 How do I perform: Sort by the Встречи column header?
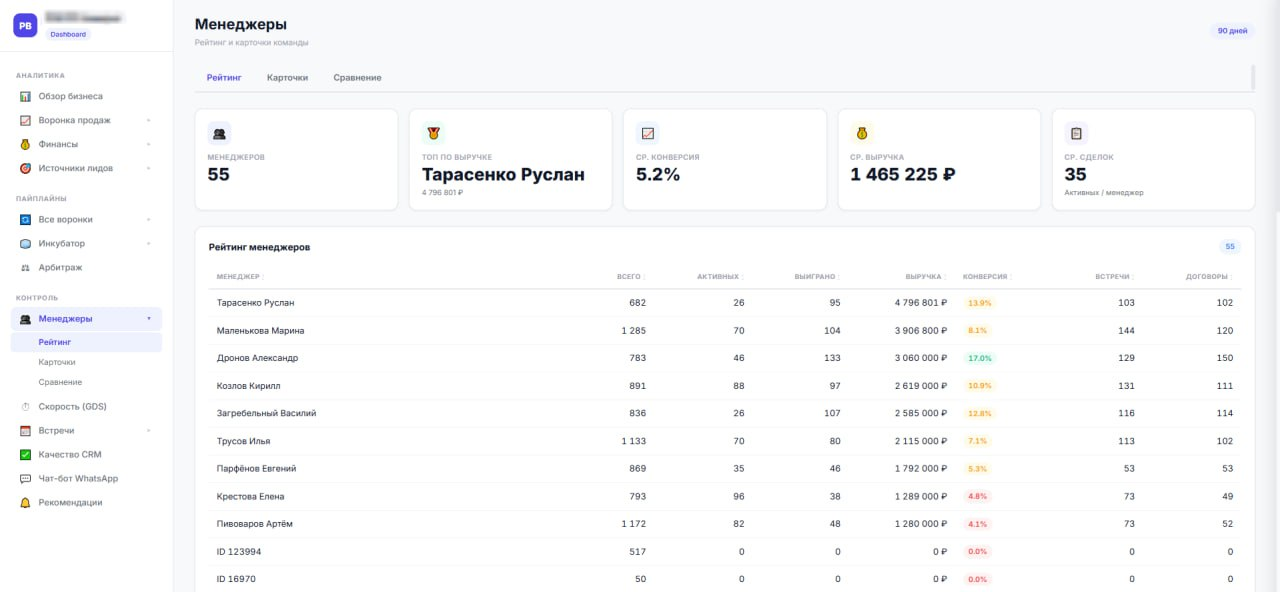pos(1114,276)
